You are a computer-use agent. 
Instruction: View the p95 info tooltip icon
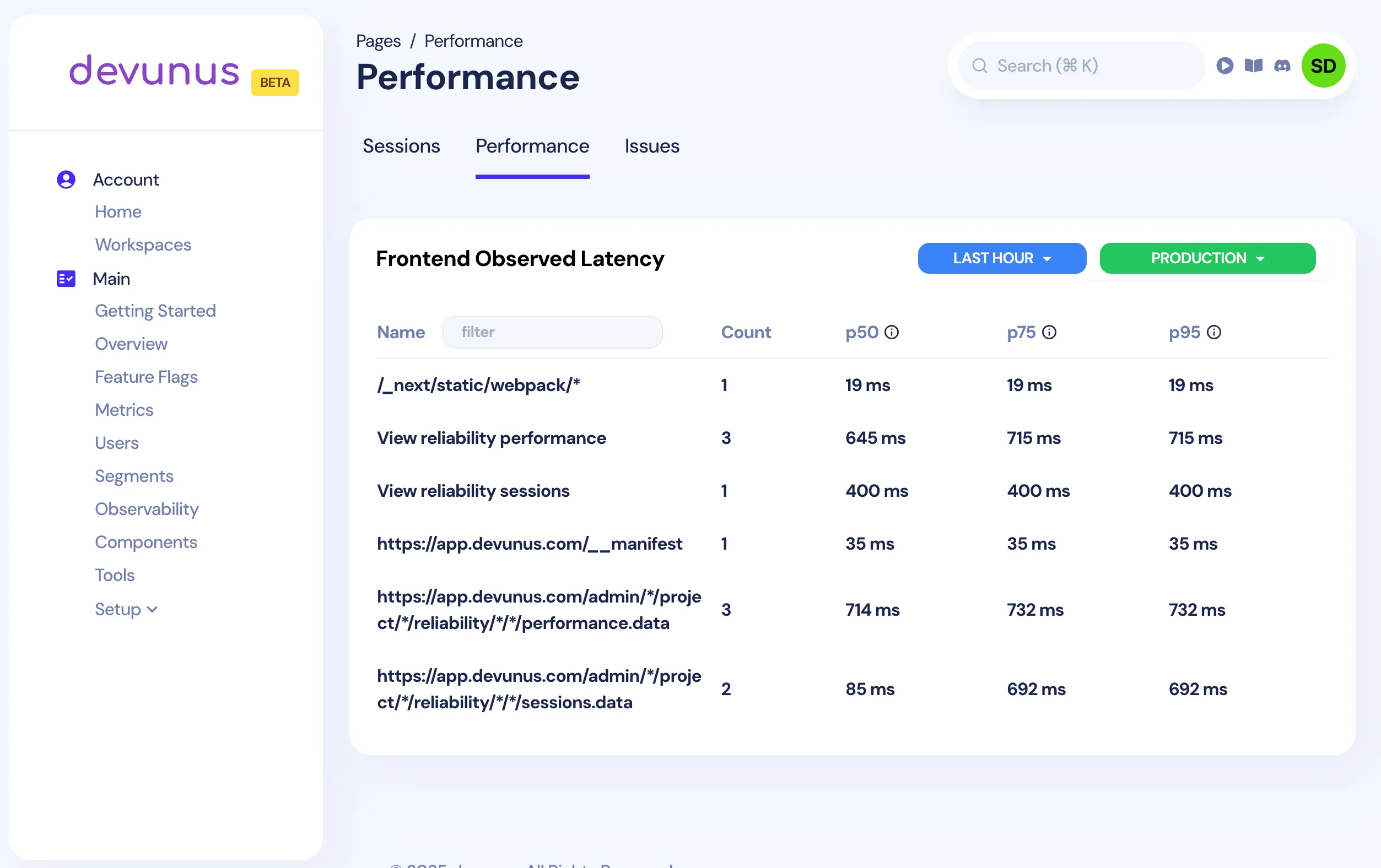(x=1215, y=332)
